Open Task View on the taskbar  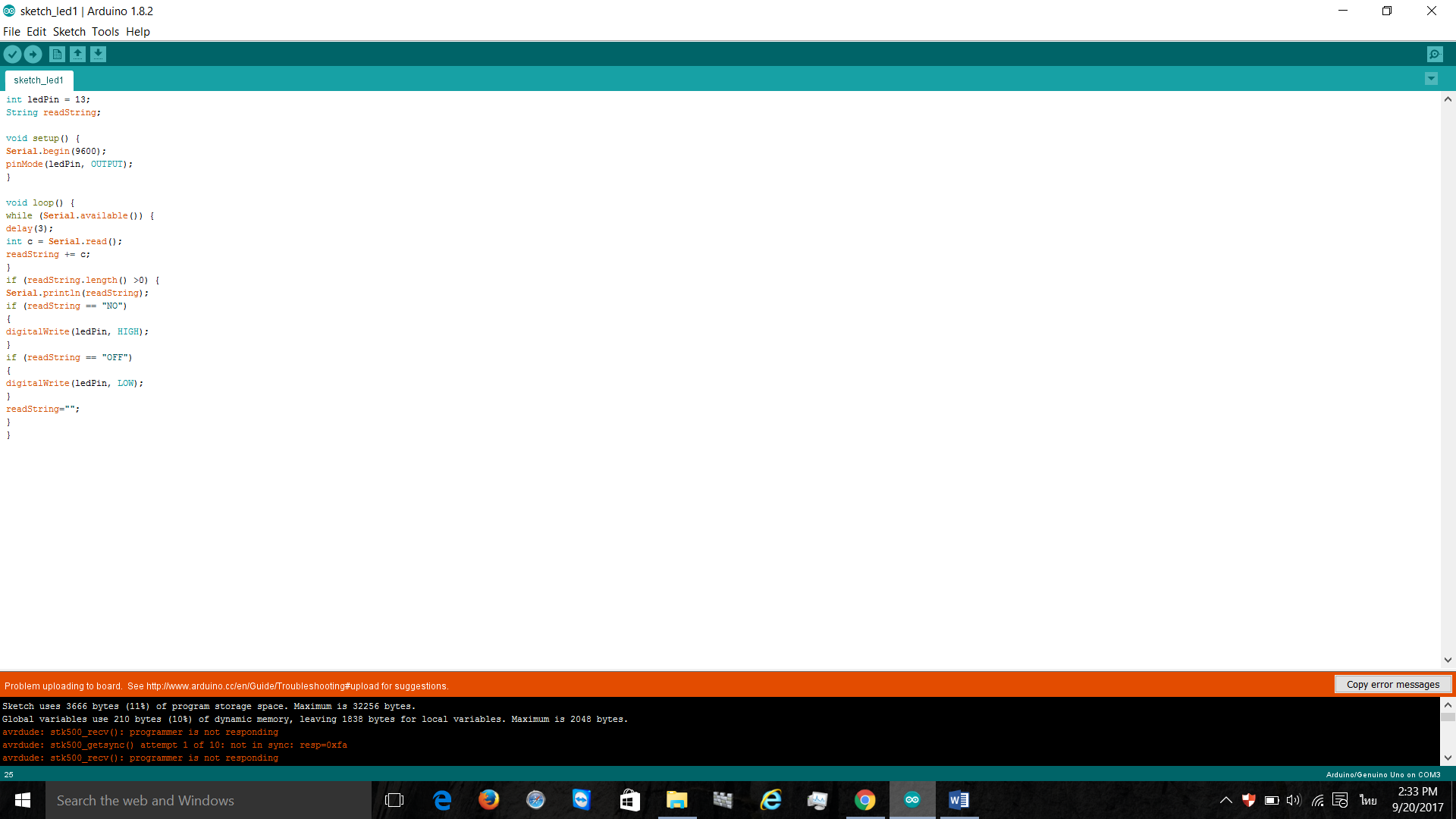click(394, 800)
